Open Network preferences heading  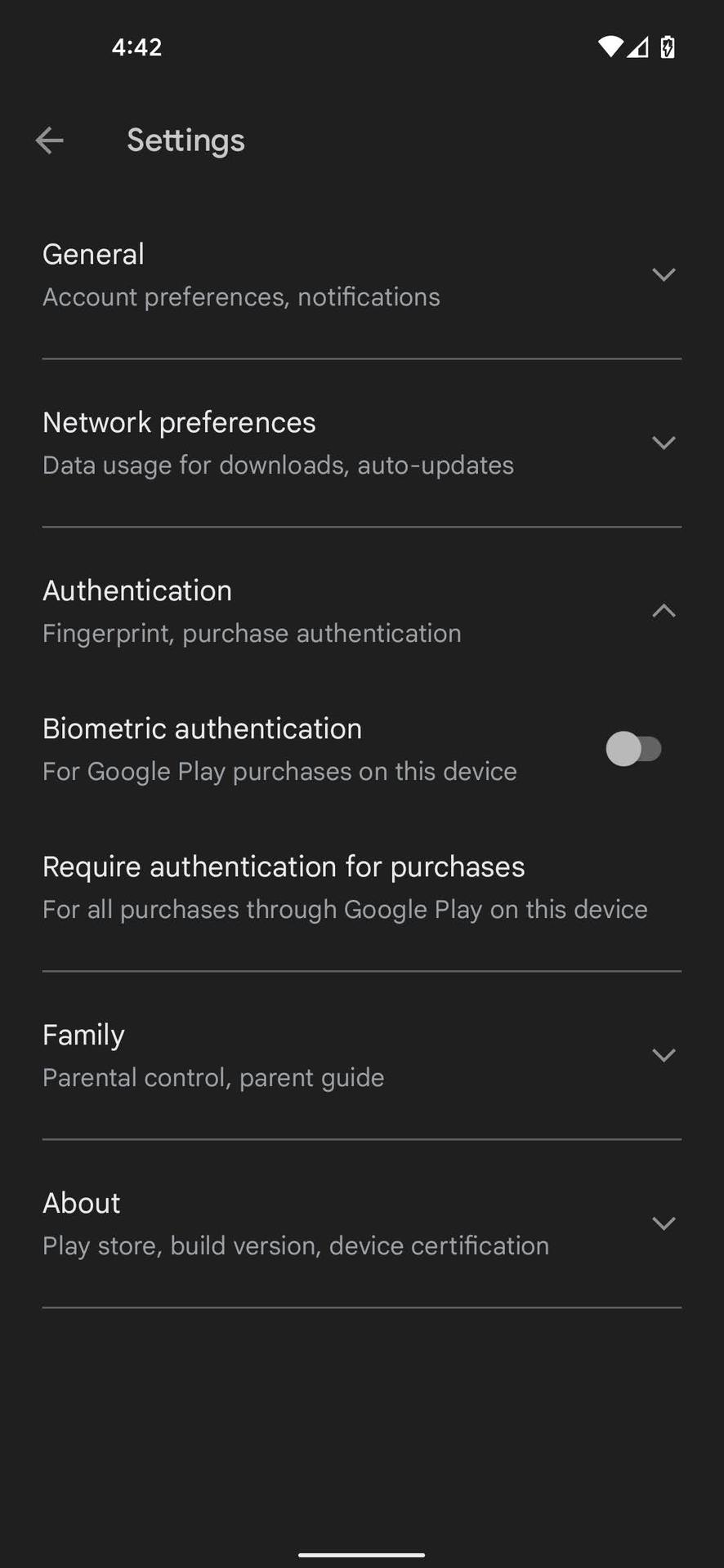[x=179, y=423]
